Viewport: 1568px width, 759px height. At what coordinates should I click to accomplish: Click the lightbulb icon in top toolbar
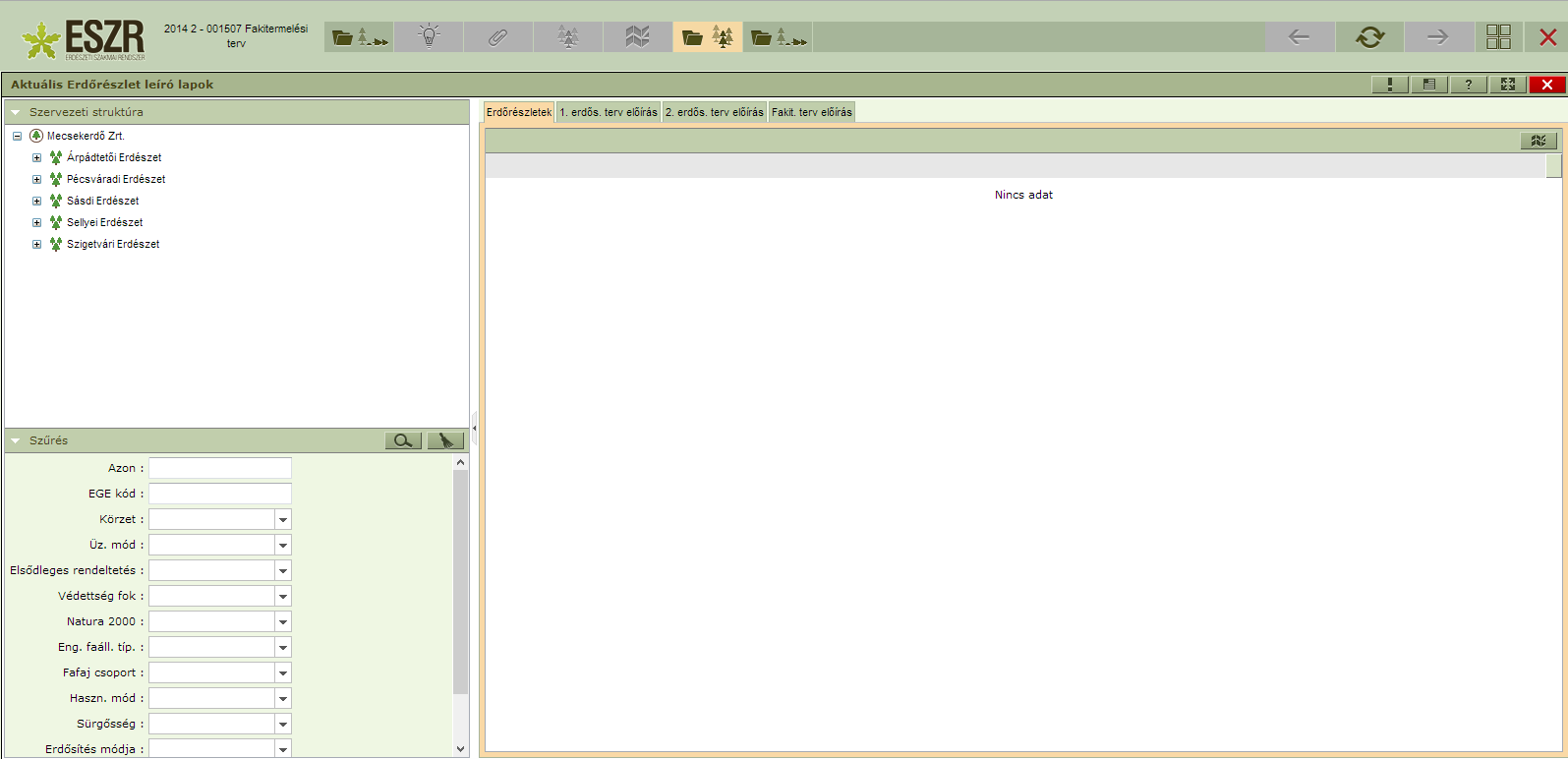click(429, 37)
